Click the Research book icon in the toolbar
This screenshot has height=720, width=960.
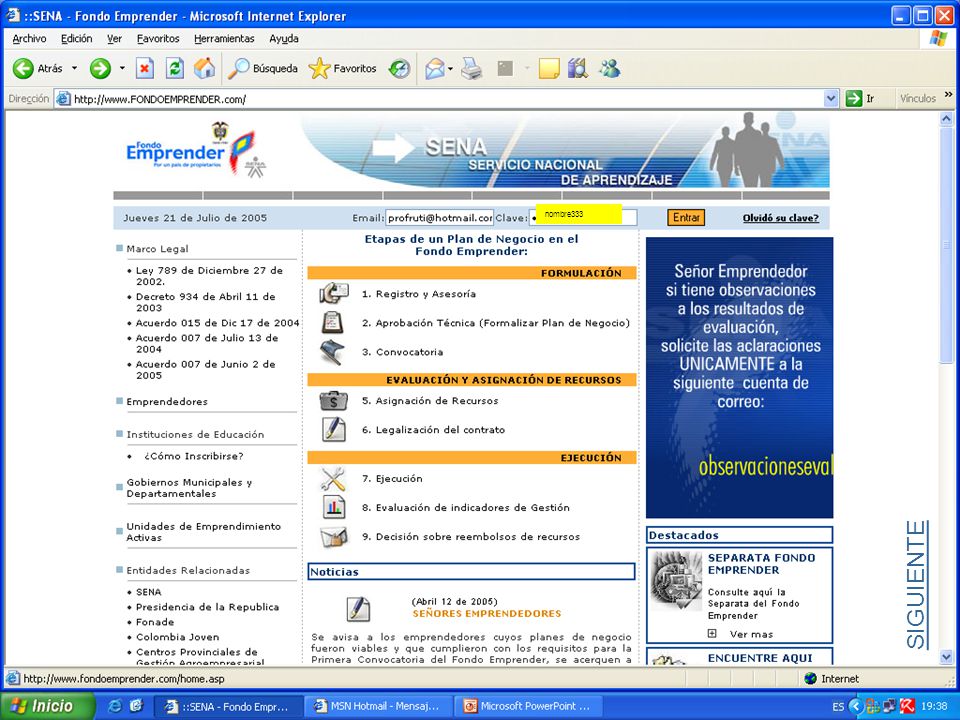(577, 68)
